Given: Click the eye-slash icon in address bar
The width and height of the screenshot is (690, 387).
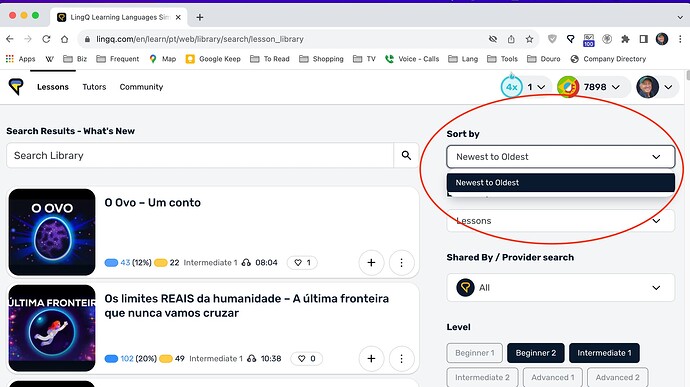Looking at the screenshot, I should tap(493, 39).
